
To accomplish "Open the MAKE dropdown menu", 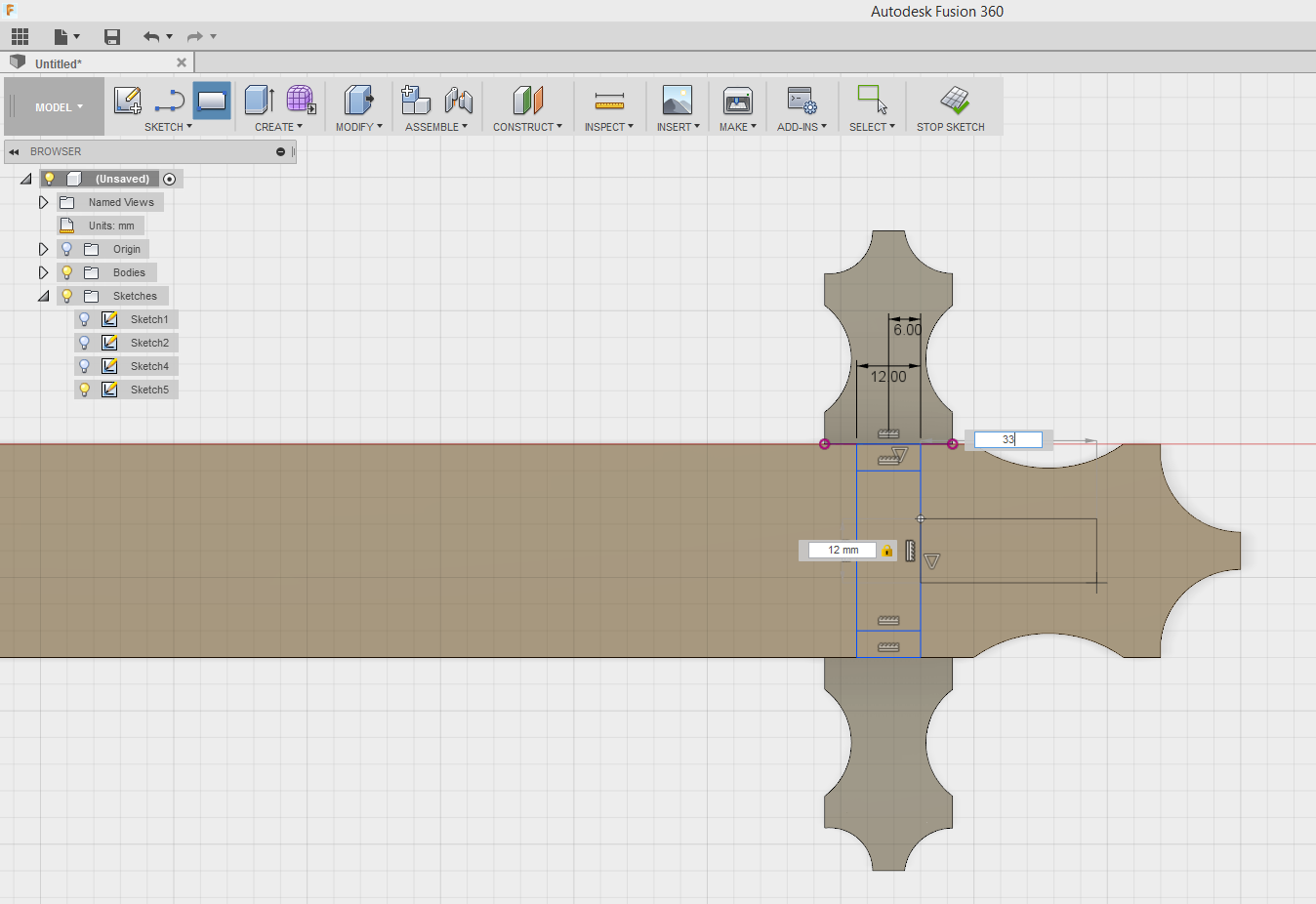I will click(x=738, y=127).
